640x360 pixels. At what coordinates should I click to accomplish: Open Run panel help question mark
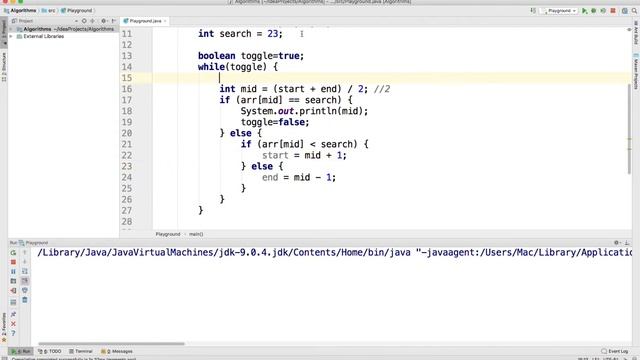[13, 333]
